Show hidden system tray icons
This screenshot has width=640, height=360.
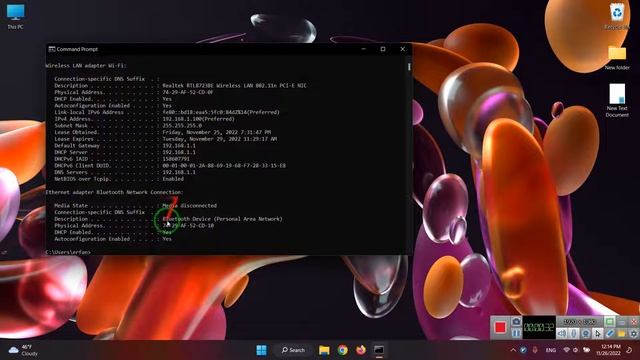[513, 350]
